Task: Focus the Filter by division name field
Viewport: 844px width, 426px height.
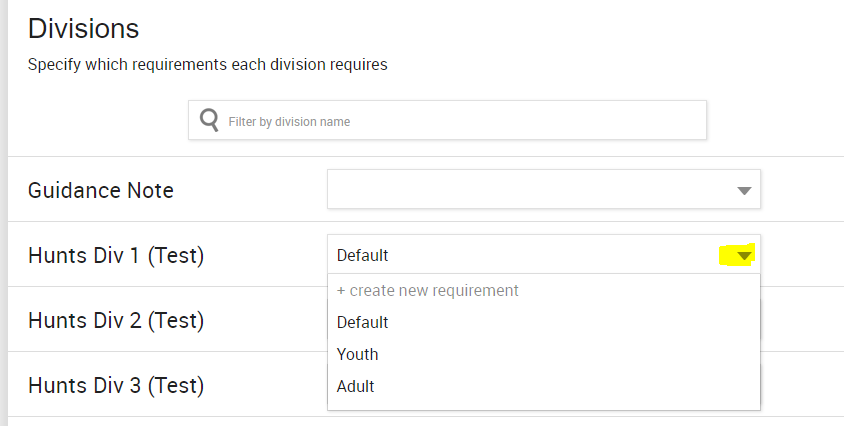Action: (460, 121)
